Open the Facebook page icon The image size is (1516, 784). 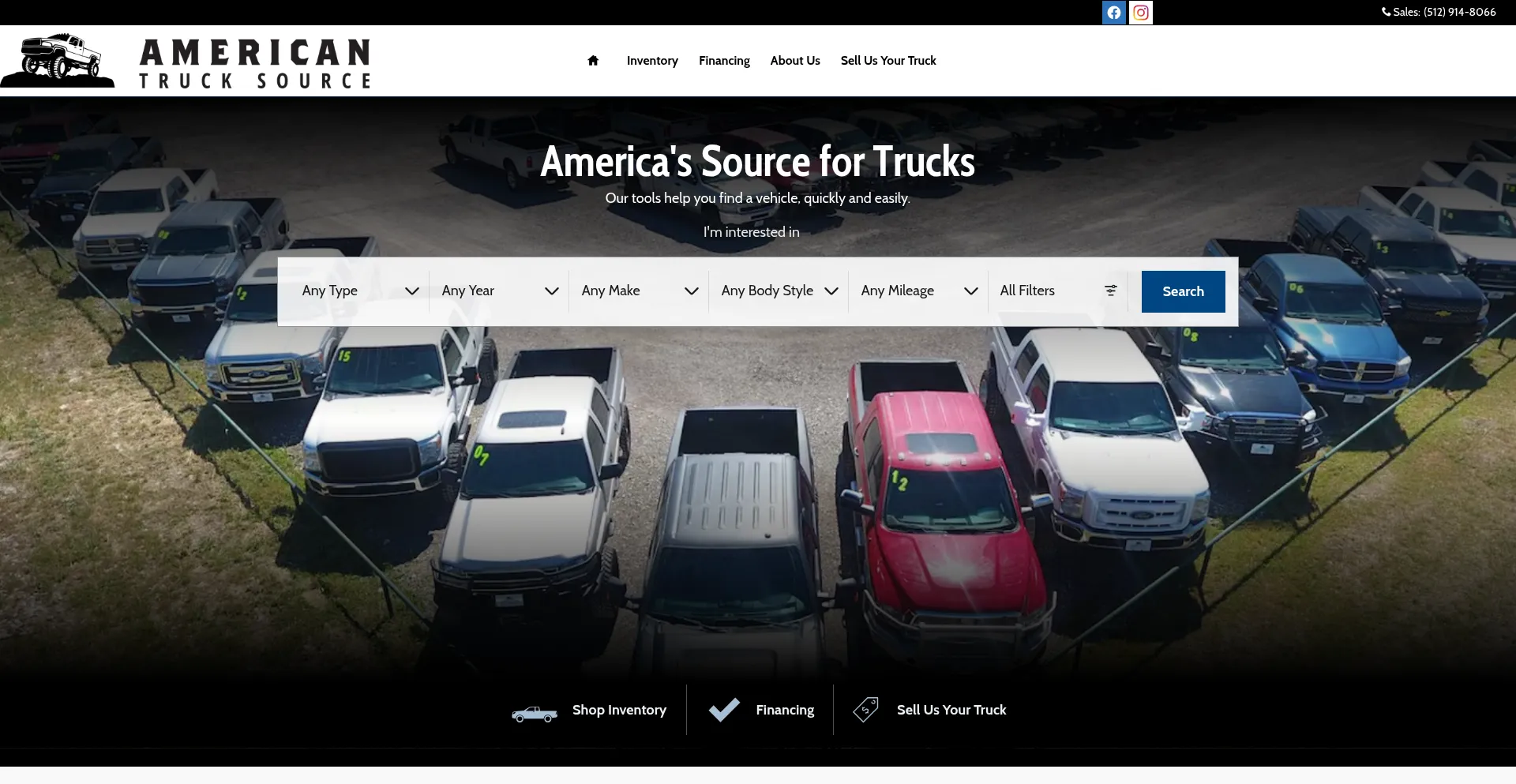point(1113,13)
